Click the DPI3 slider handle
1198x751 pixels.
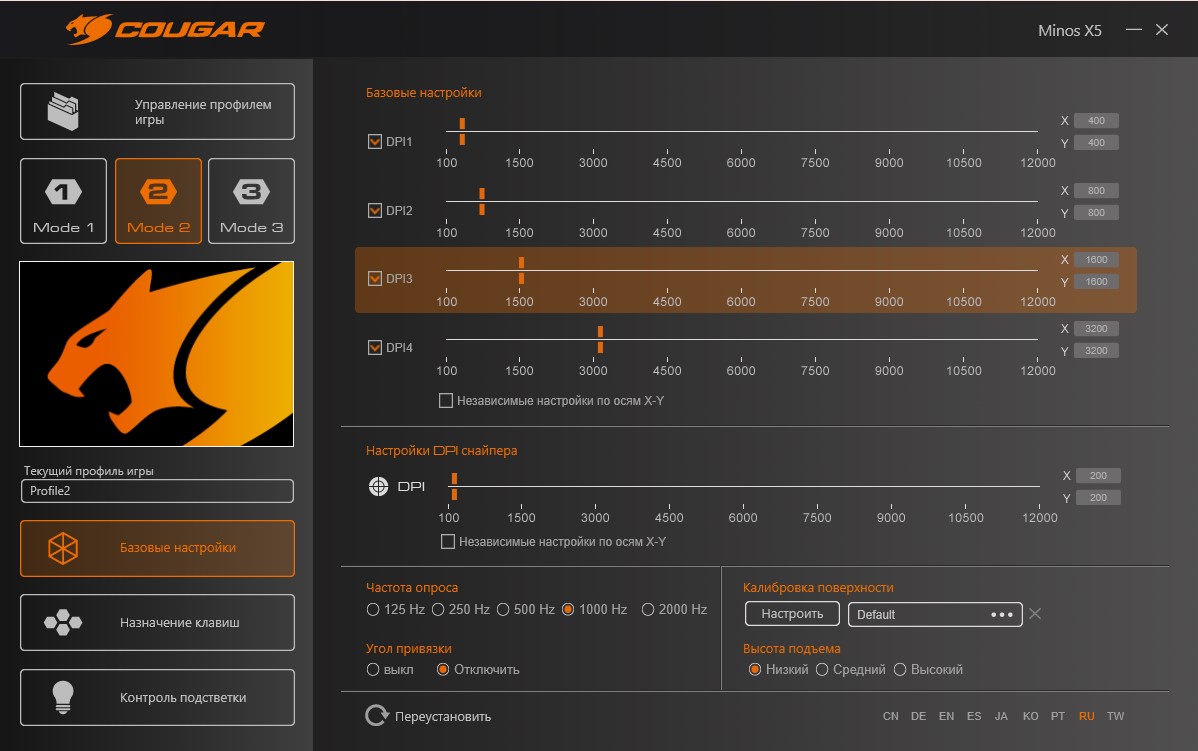521,270
